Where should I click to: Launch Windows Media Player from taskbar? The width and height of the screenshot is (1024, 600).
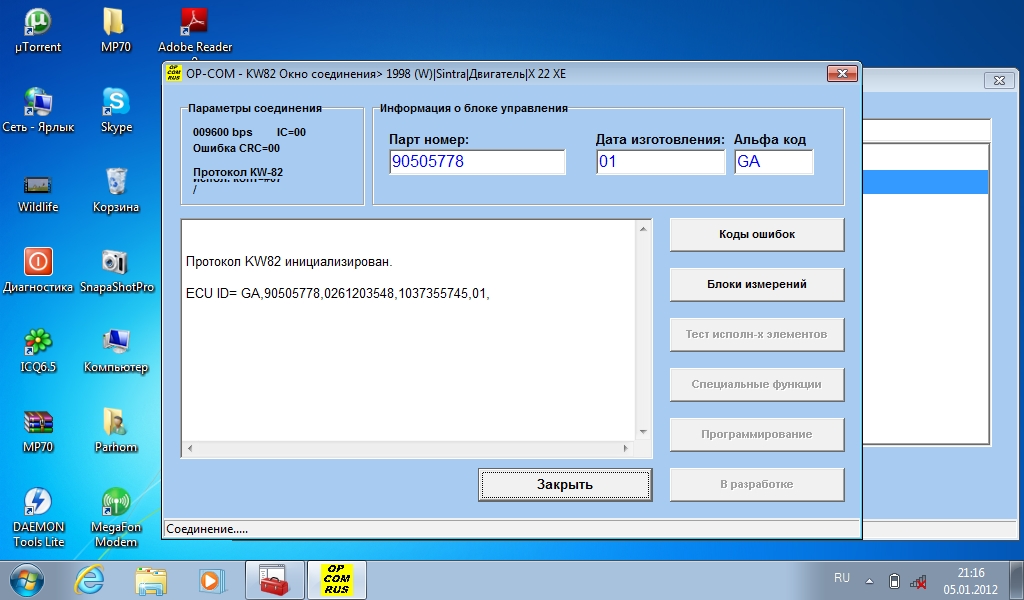tap(212, 580)
